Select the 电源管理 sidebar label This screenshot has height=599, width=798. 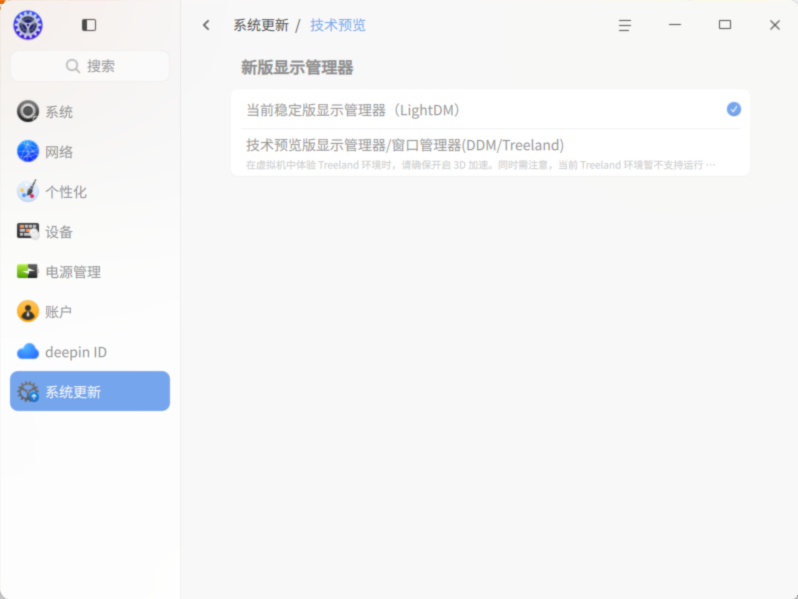[x=73, y=272]
